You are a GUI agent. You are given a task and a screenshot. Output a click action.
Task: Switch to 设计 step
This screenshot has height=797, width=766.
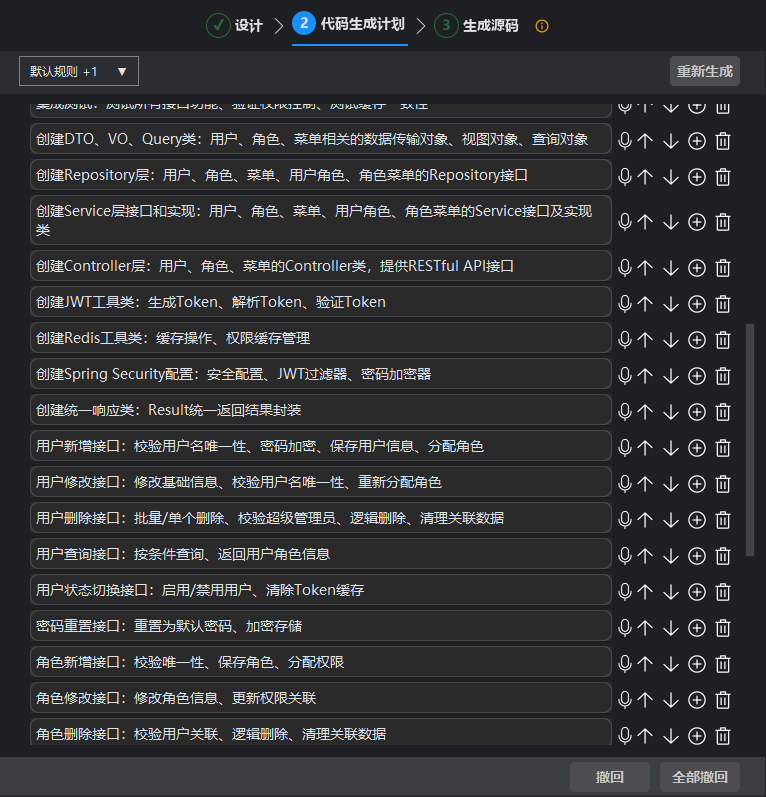[x=236, y=26]
